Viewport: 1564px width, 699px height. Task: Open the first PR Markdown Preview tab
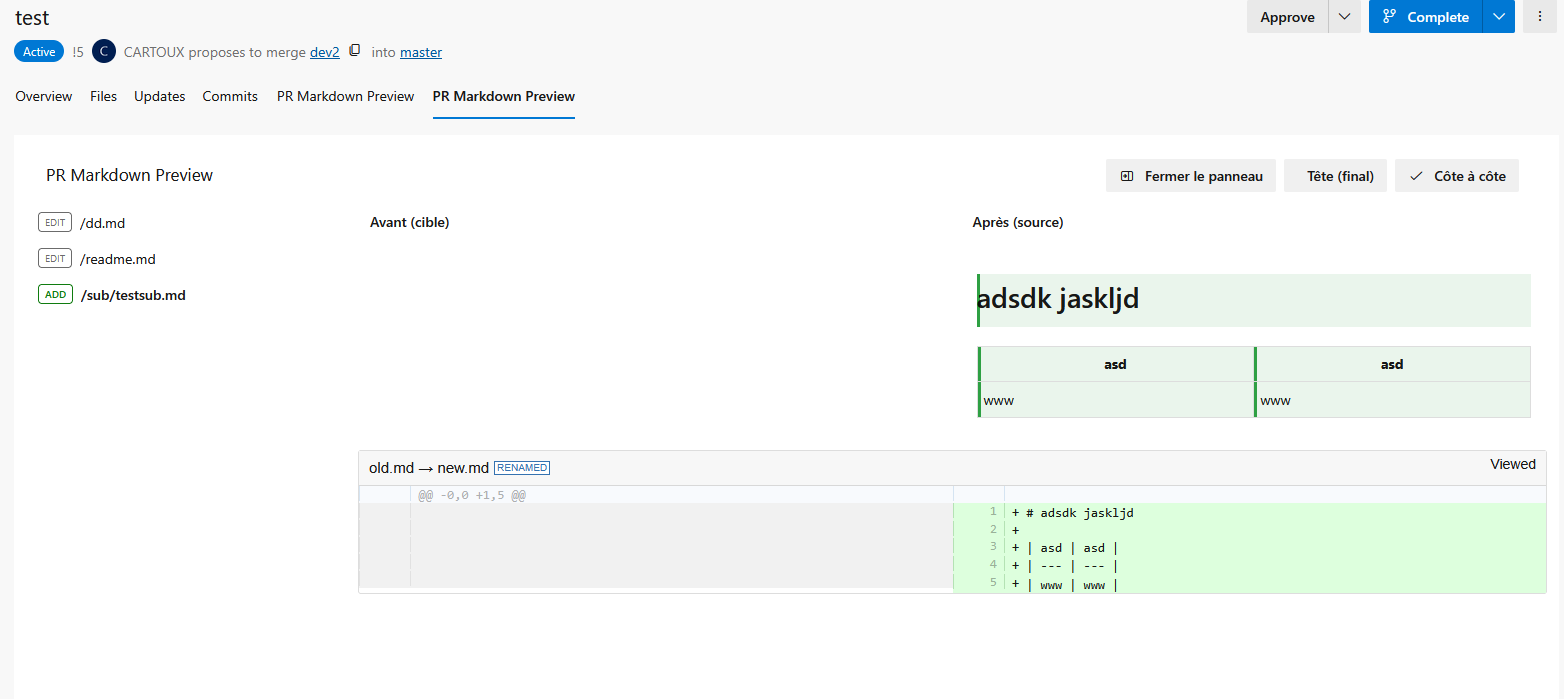click(345, 97)
